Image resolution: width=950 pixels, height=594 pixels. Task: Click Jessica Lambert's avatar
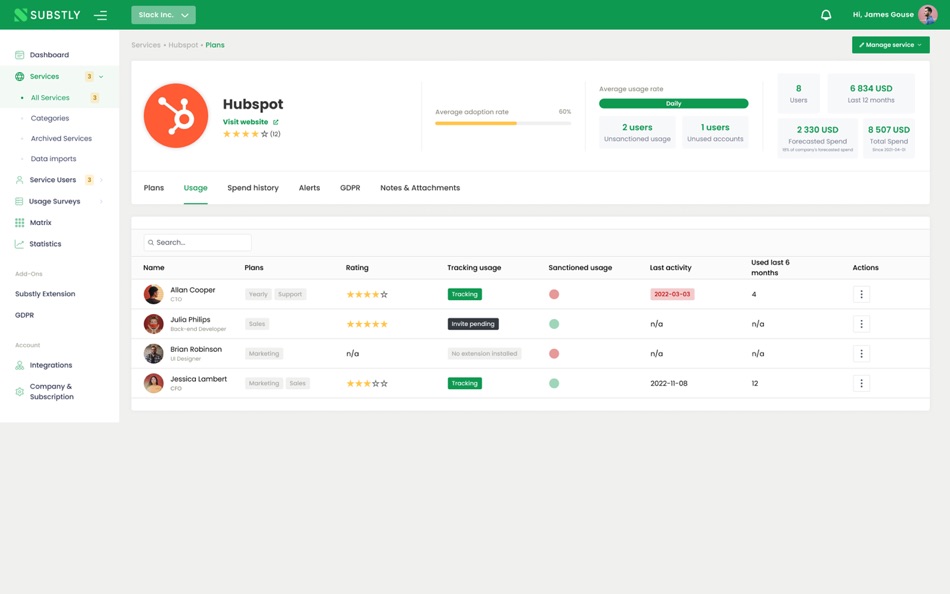(153, 383)
